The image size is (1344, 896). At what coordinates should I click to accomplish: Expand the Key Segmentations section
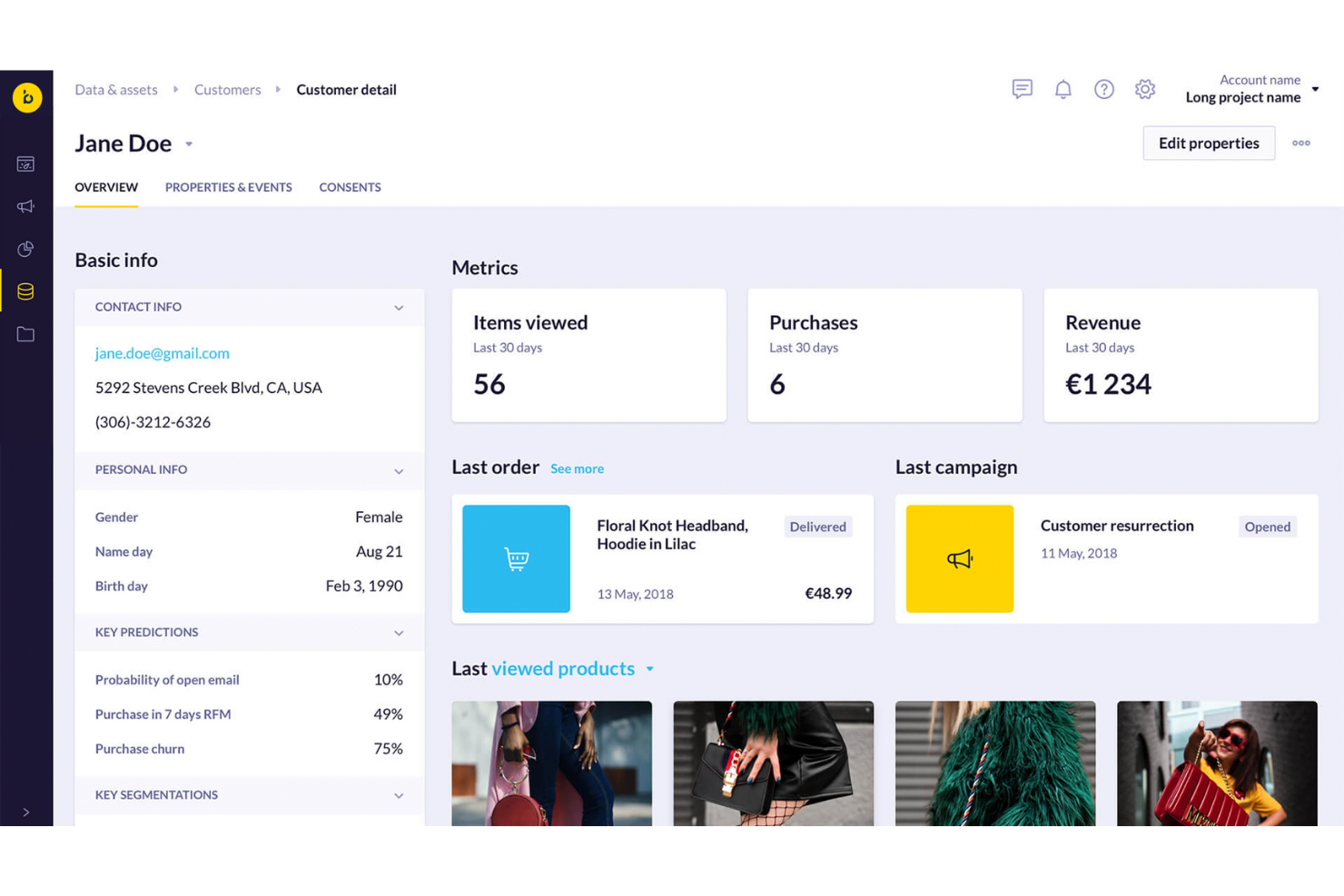pos(399,795)
